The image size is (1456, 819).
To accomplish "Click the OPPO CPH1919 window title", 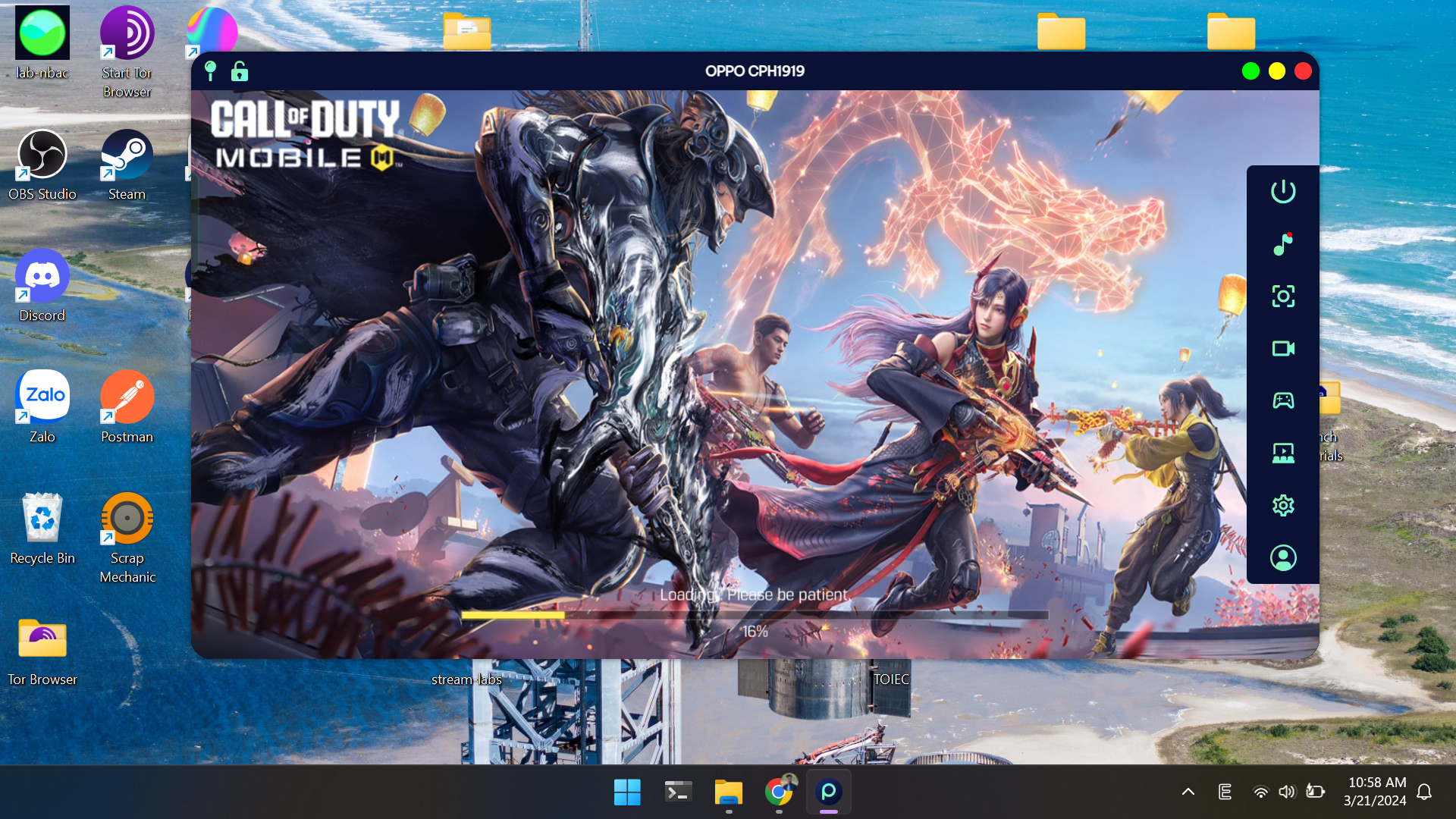I will point(755,71).
